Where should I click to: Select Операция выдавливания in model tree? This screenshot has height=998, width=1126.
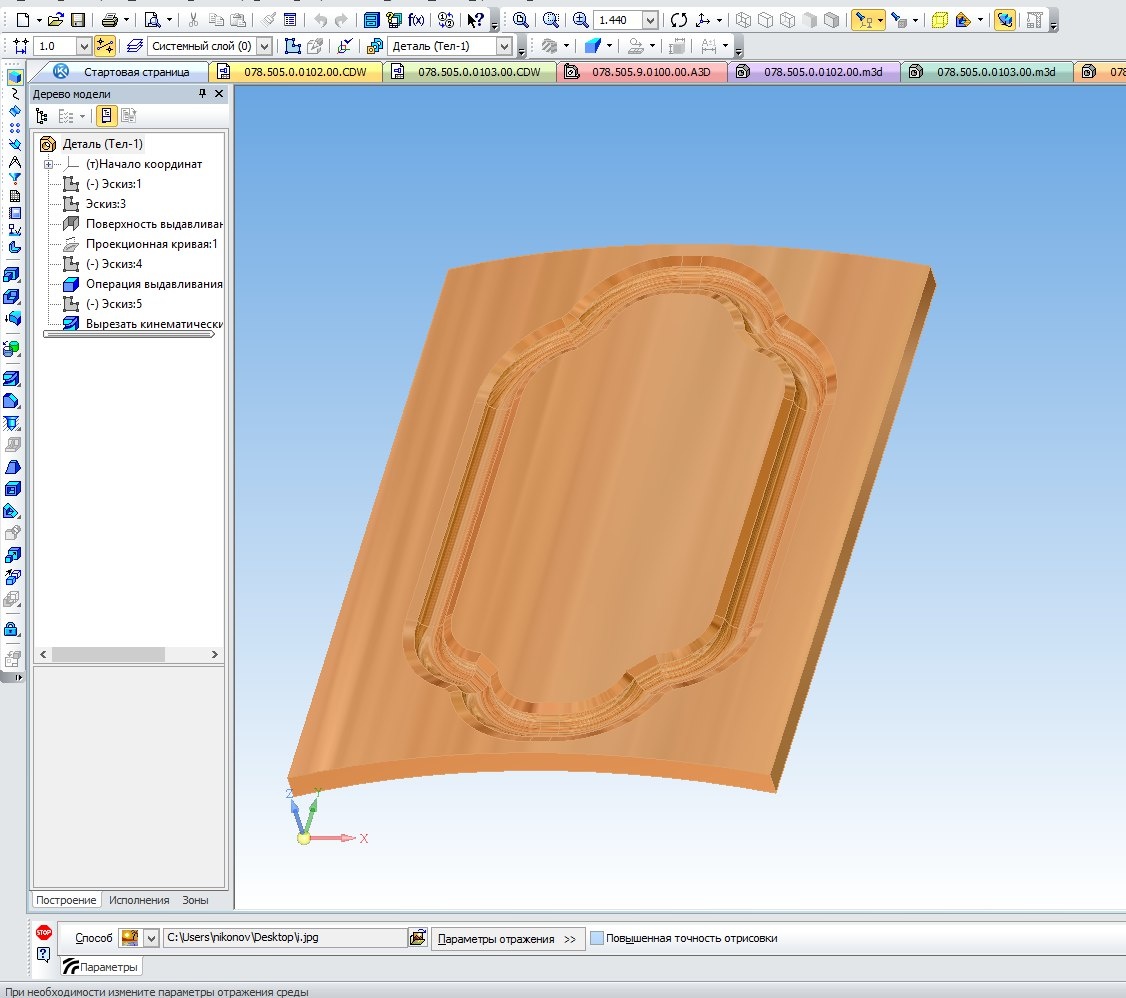click(153, 284)
